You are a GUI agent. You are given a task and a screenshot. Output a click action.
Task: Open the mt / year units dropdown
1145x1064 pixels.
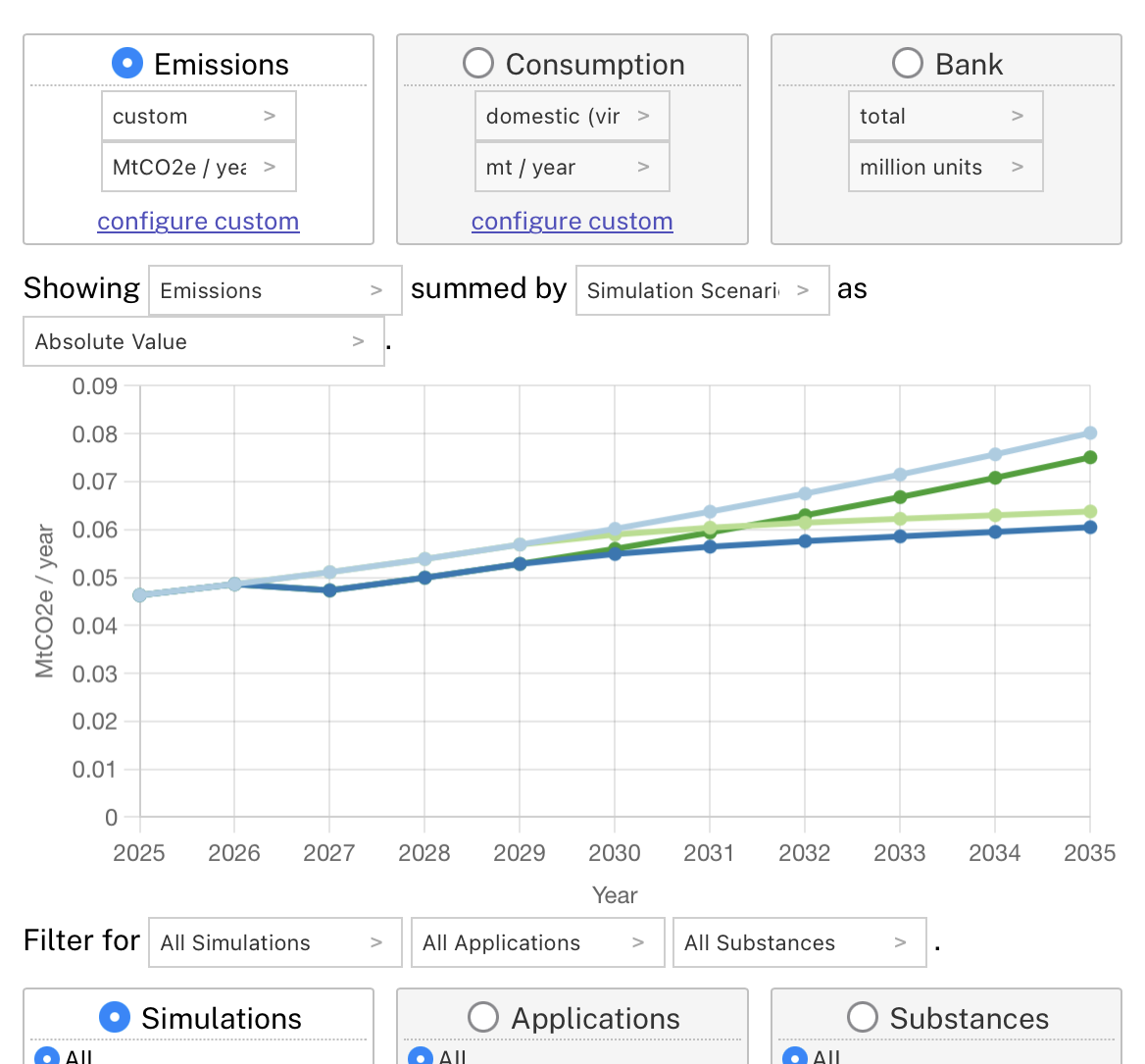(x=572, y=167)
